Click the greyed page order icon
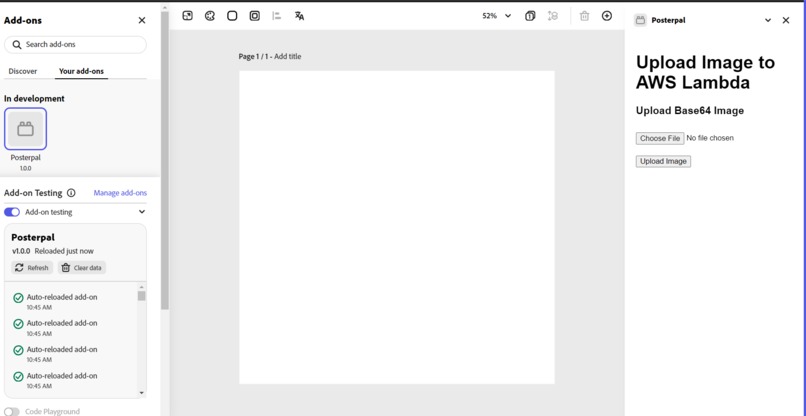 553,16
